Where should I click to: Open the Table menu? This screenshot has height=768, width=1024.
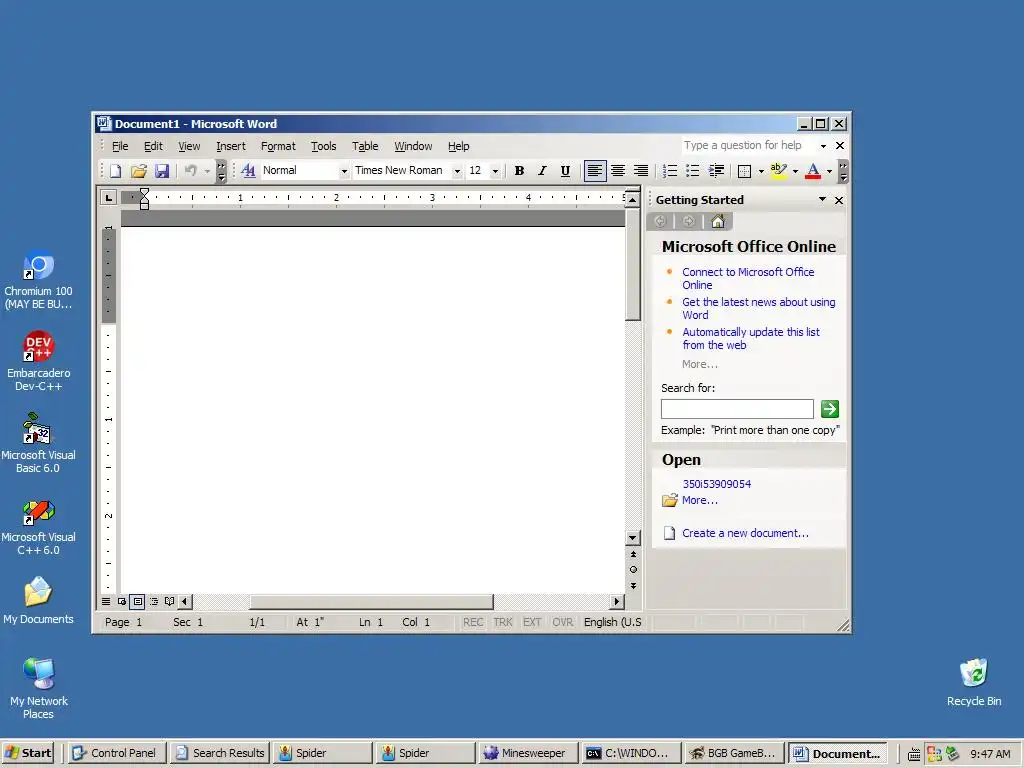click(x=365, y=146)
